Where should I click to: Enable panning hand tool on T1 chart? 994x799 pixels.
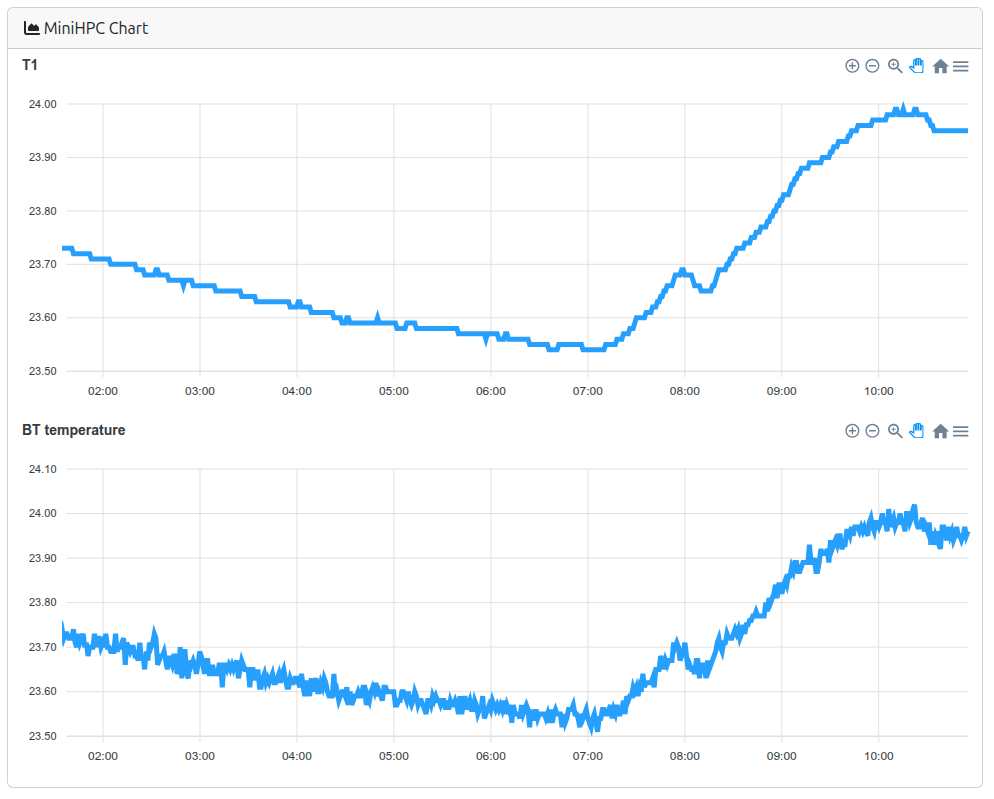[x=917, y=66]
